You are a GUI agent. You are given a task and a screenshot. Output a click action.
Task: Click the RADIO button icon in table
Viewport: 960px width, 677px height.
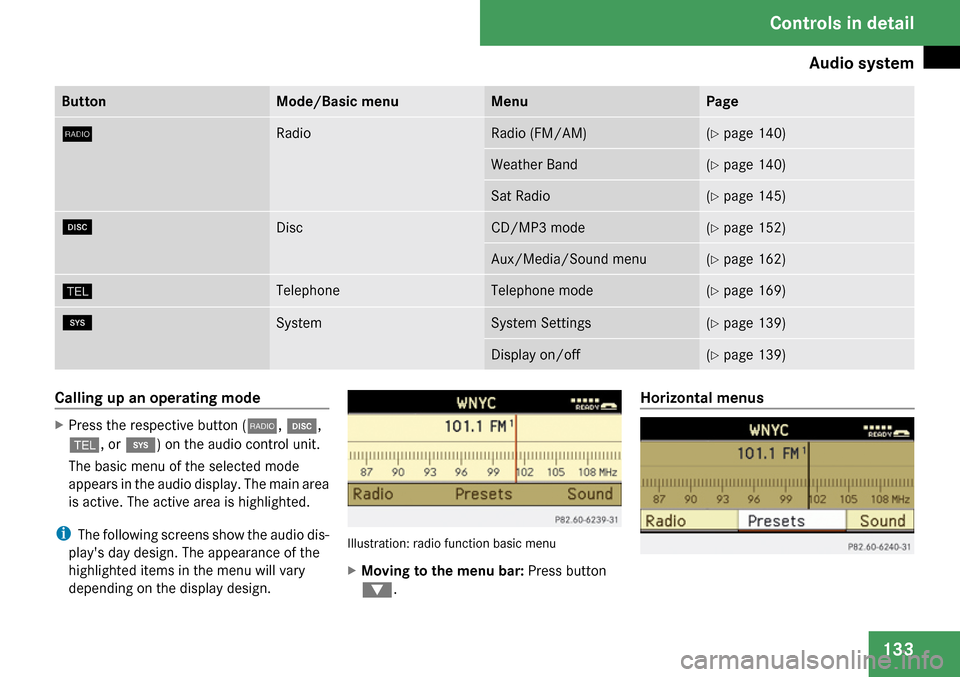tap(77, 134)
